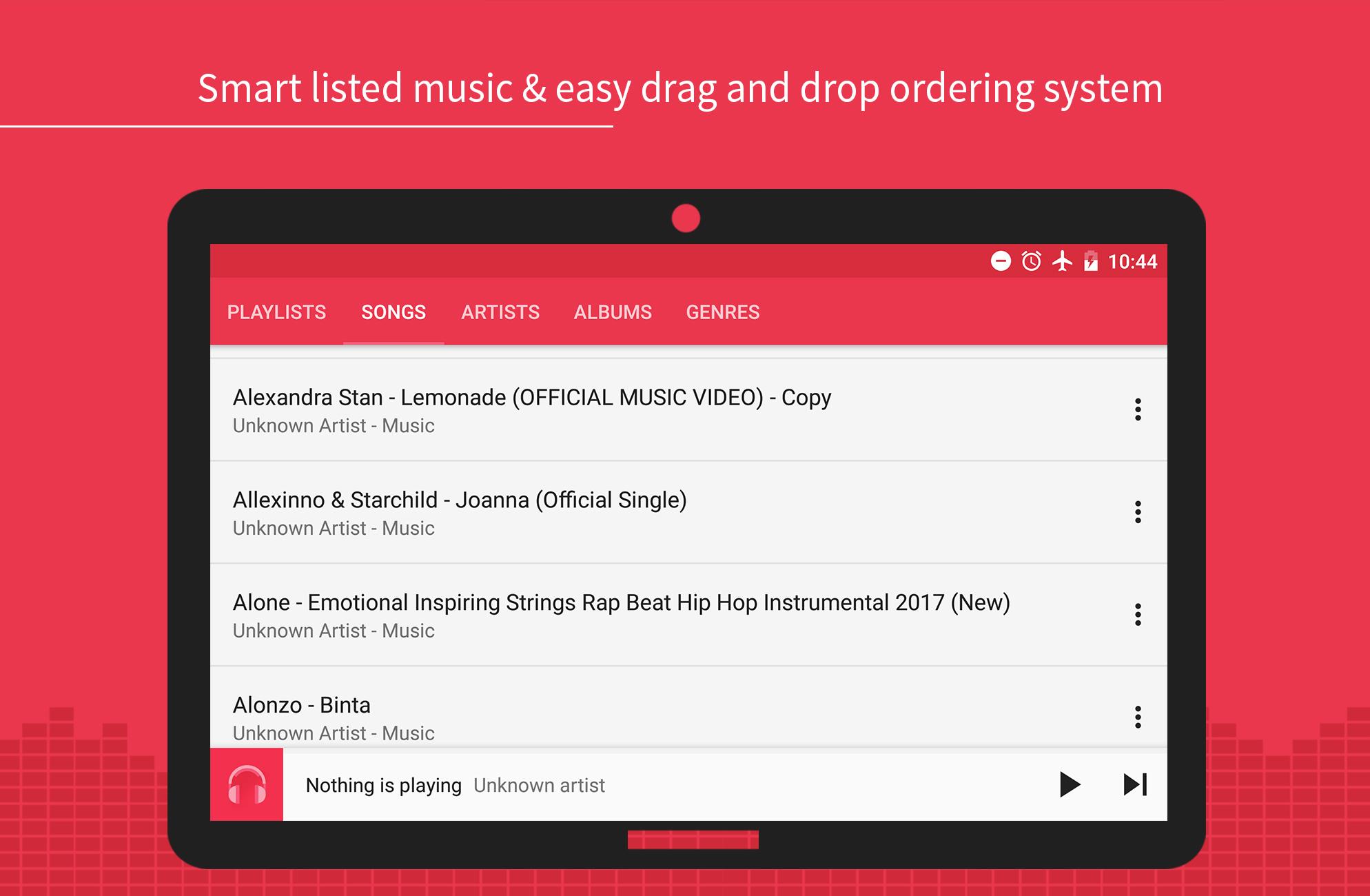Tap 'Unknown Artist - Music' under Joanna
Screen dimensions: 1370x896
coord(334,529)
